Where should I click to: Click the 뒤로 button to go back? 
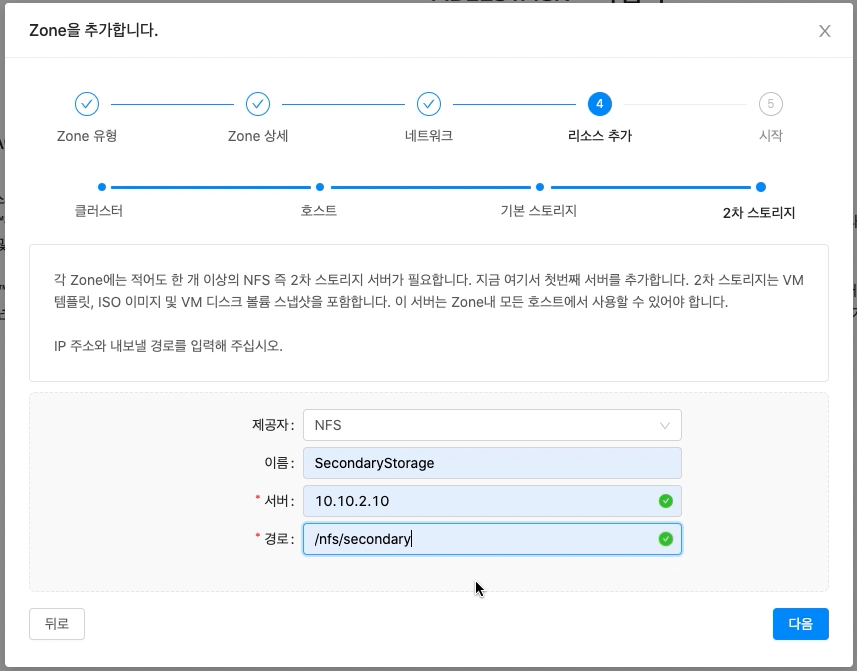click(x=56, y=623)
